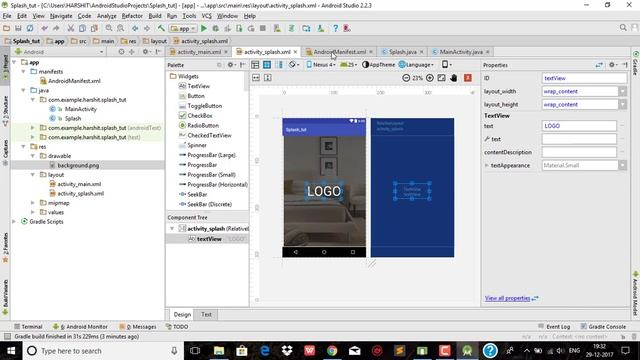Viewport: 640px width, 360px height.
Task: Select background.png in the project tree
Action: (78, 165)
